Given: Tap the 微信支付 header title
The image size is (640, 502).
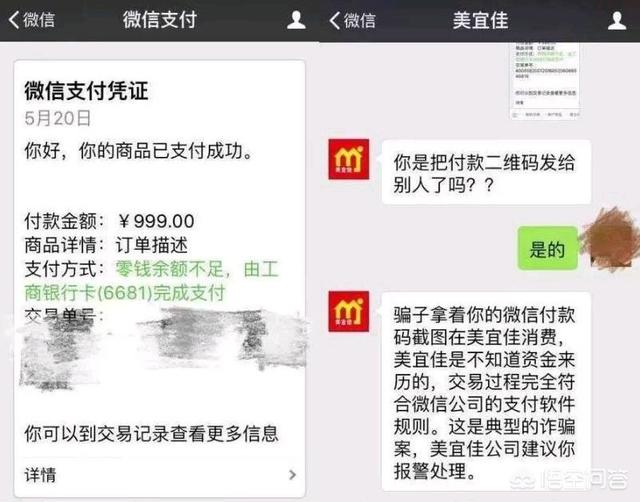Looking at the screenshot, I should pos(160,20).
